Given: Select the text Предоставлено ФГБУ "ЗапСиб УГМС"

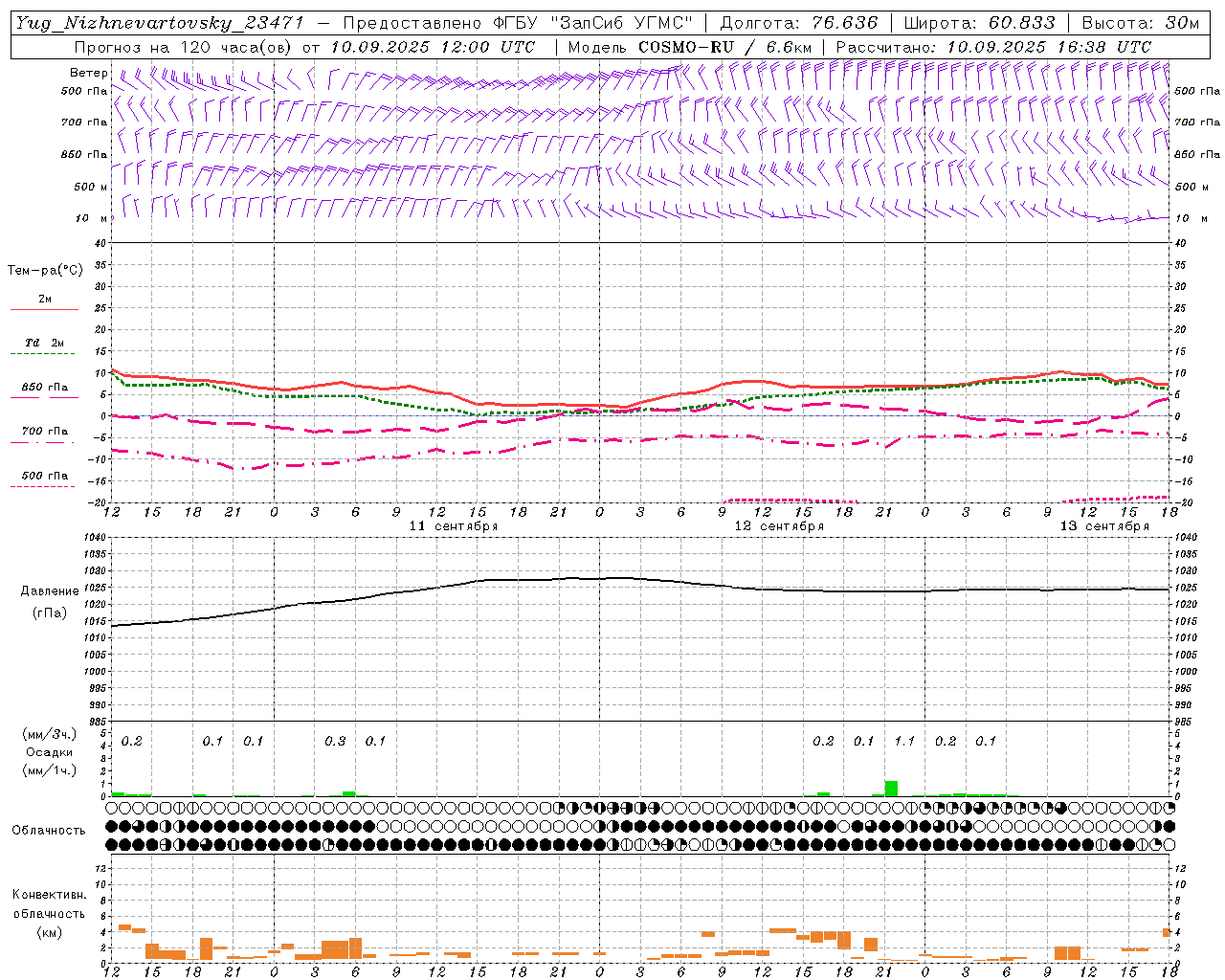Looking at the screenshot, I should click(x=517, y=24).
